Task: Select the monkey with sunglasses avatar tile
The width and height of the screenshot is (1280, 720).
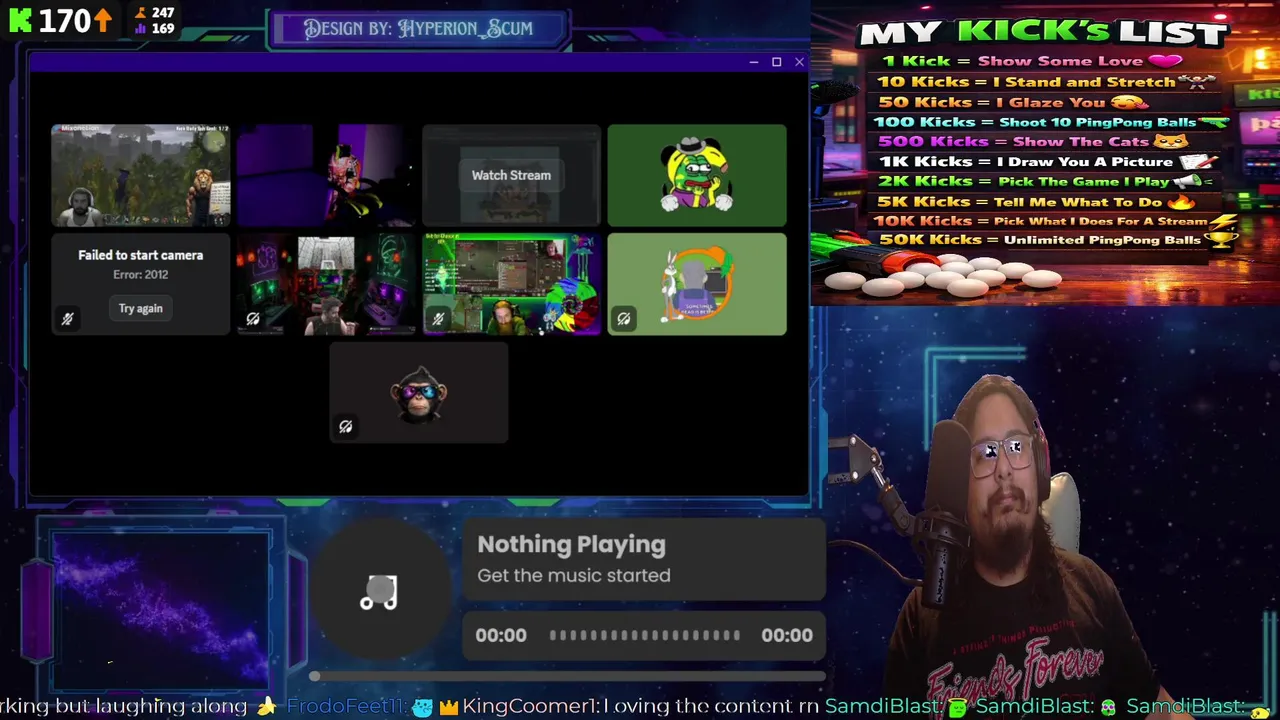Action: (x=419, y=392)
